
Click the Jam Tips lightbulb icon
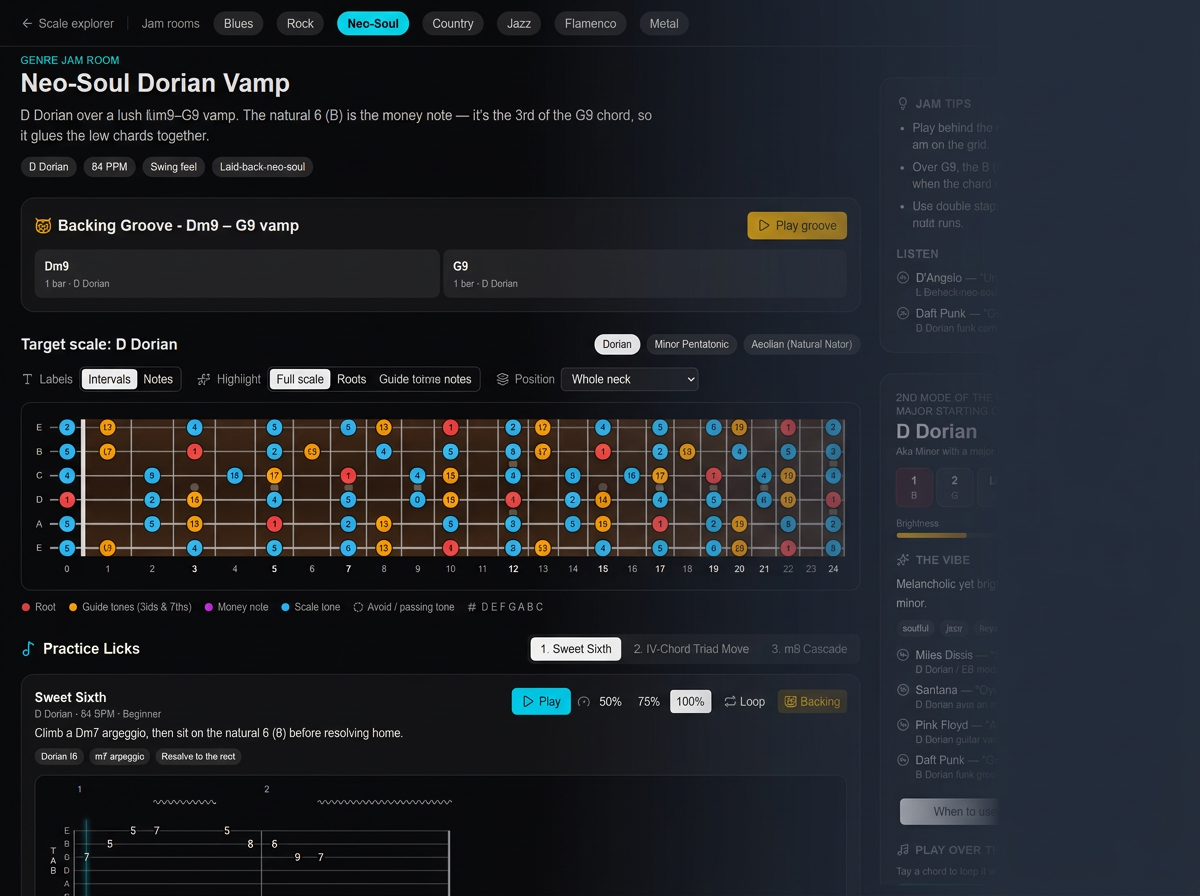(903, 103)
